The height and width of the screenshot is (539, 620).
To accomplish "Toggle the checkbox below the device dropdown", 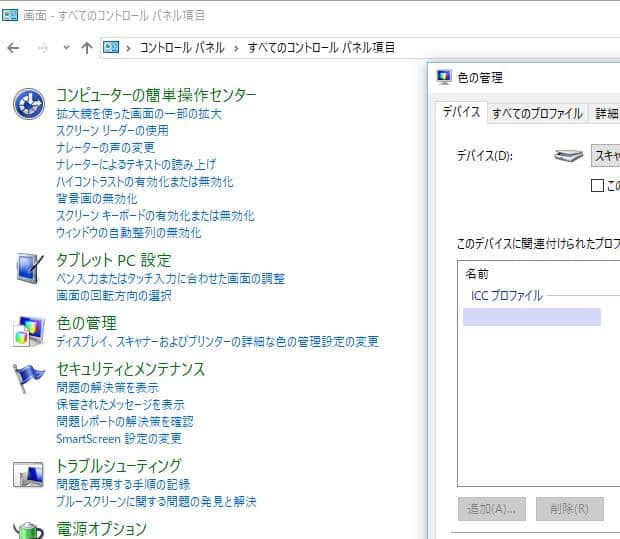I will tap(598, 185).
